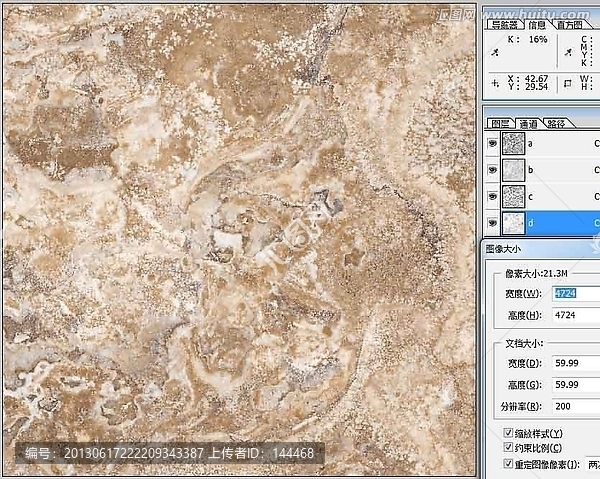Click the selection size icon beside W H
The image size is (600, 479).
tap(568, 83)
